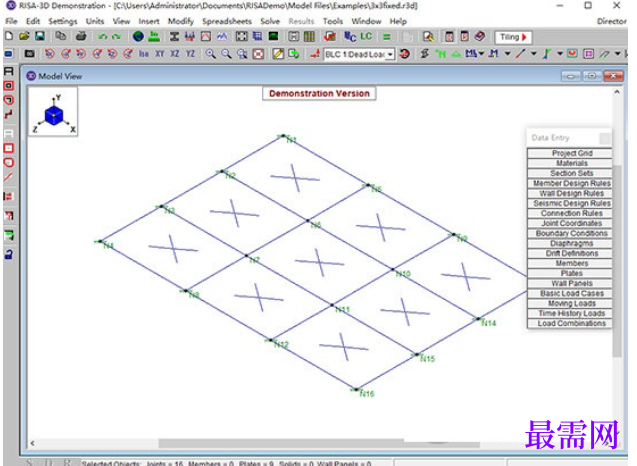Expand the Tiling options button

pos(514,37)
